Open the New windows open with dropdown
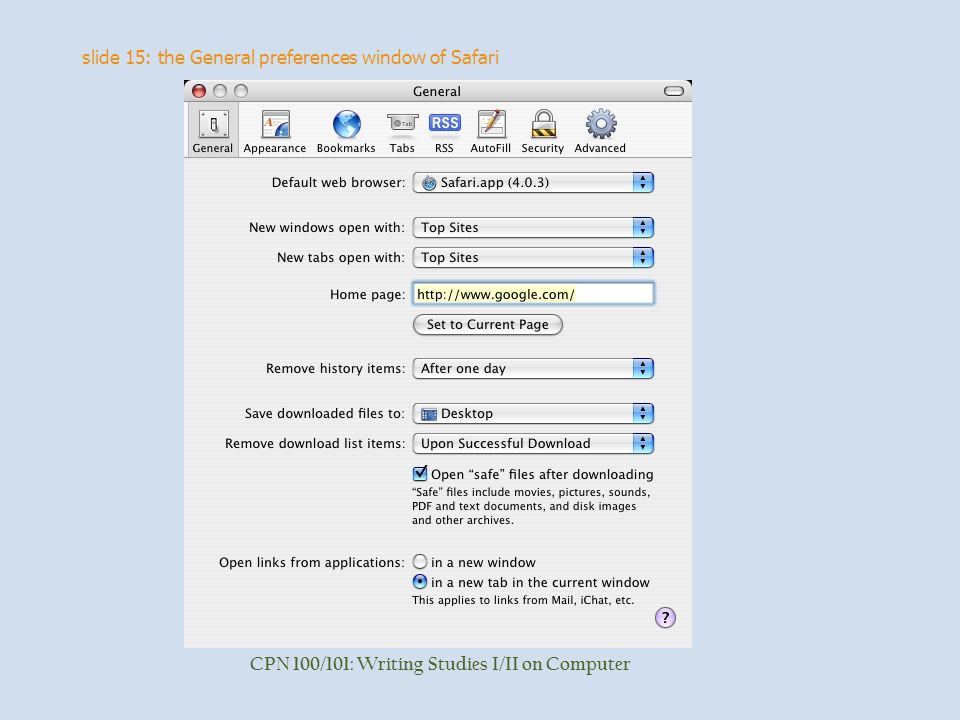Screen dimensions: 960x720 533,228
